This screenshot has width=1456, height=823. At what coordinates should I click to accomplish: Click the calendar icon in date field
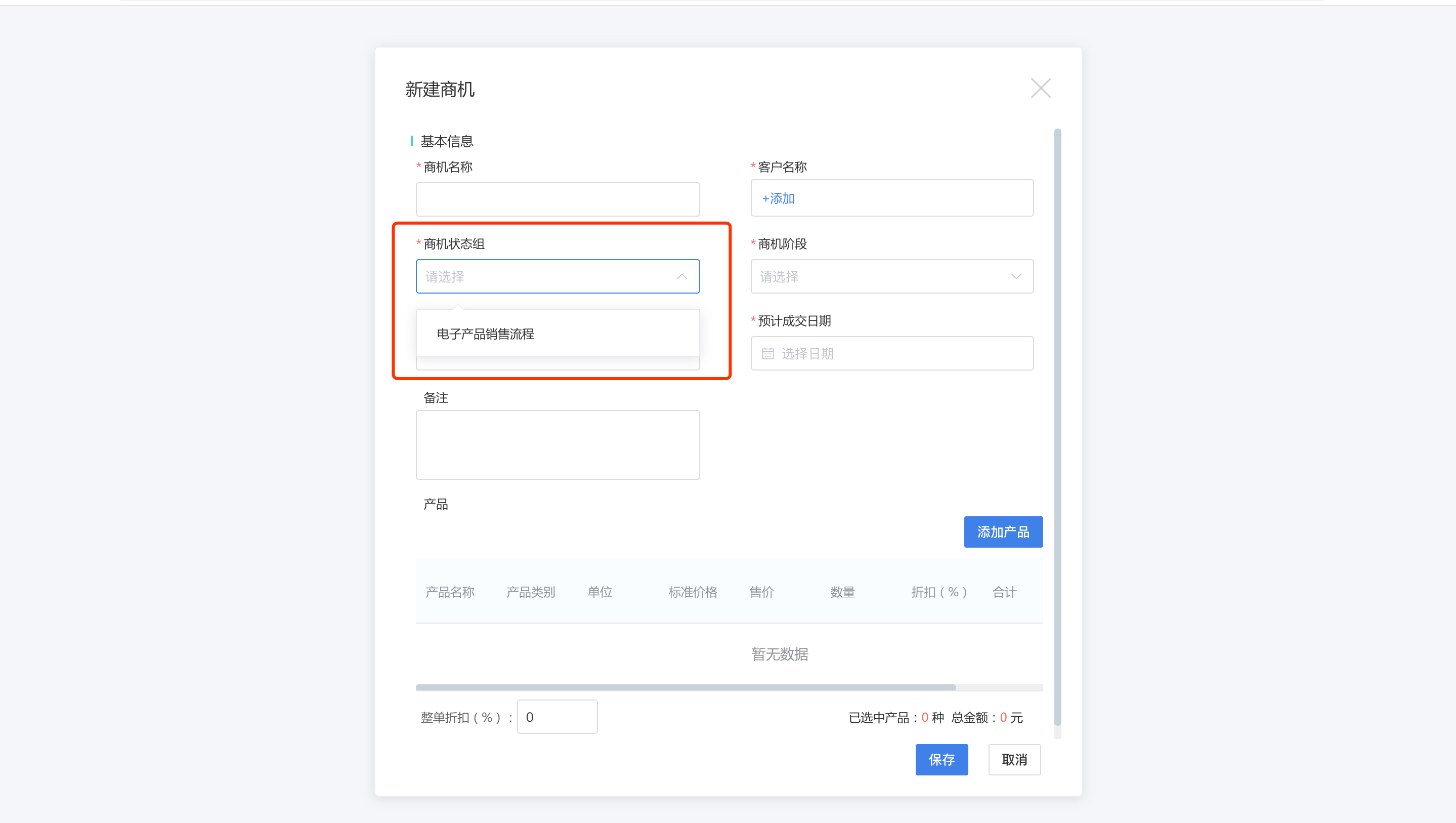[767, 353]
